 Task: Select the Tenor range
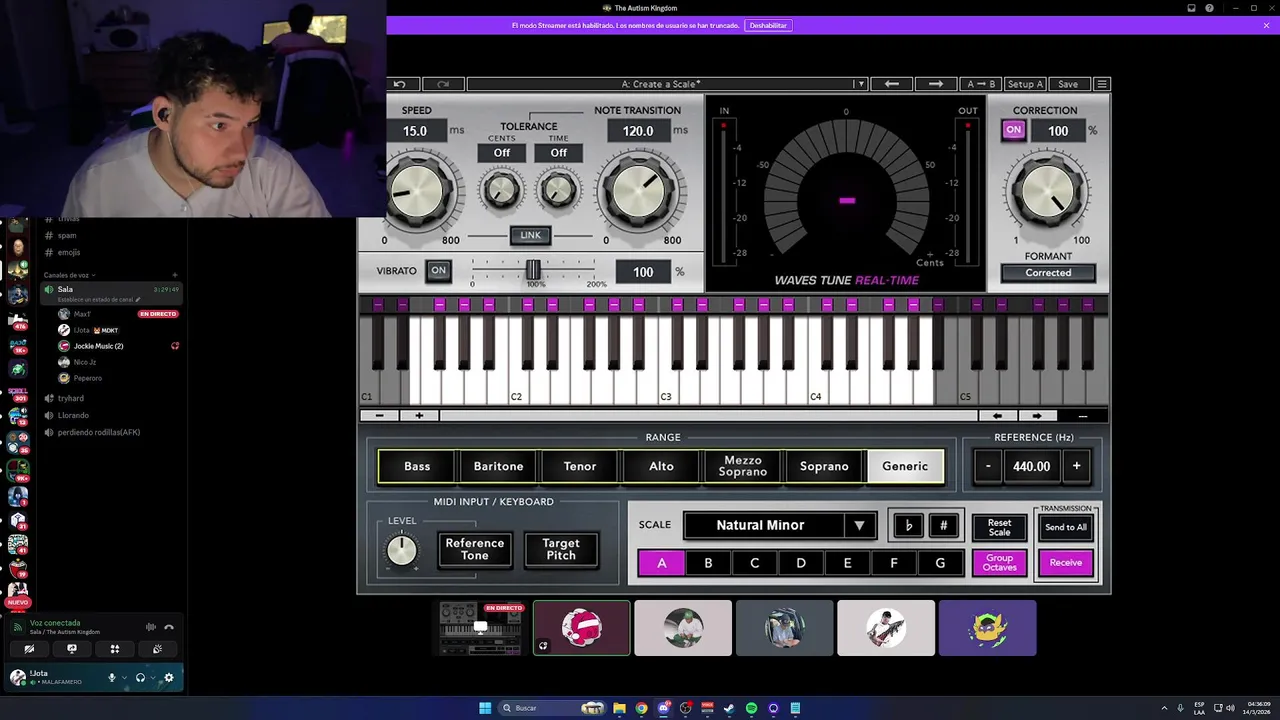pyautogui.click(x=580, y=466)
